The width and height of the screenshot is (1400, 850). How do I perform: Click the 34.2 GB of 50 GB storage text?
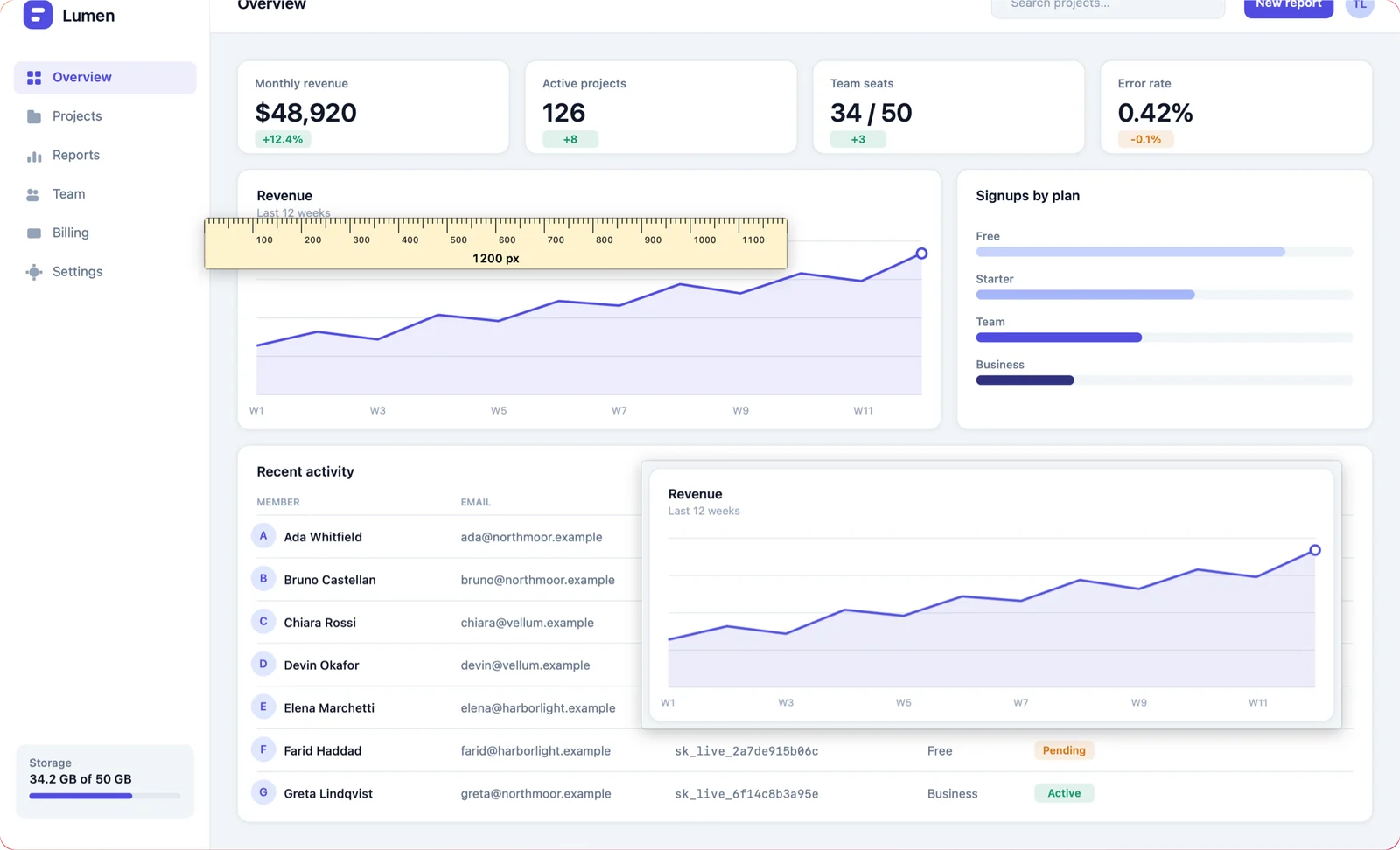click(80, 779)
